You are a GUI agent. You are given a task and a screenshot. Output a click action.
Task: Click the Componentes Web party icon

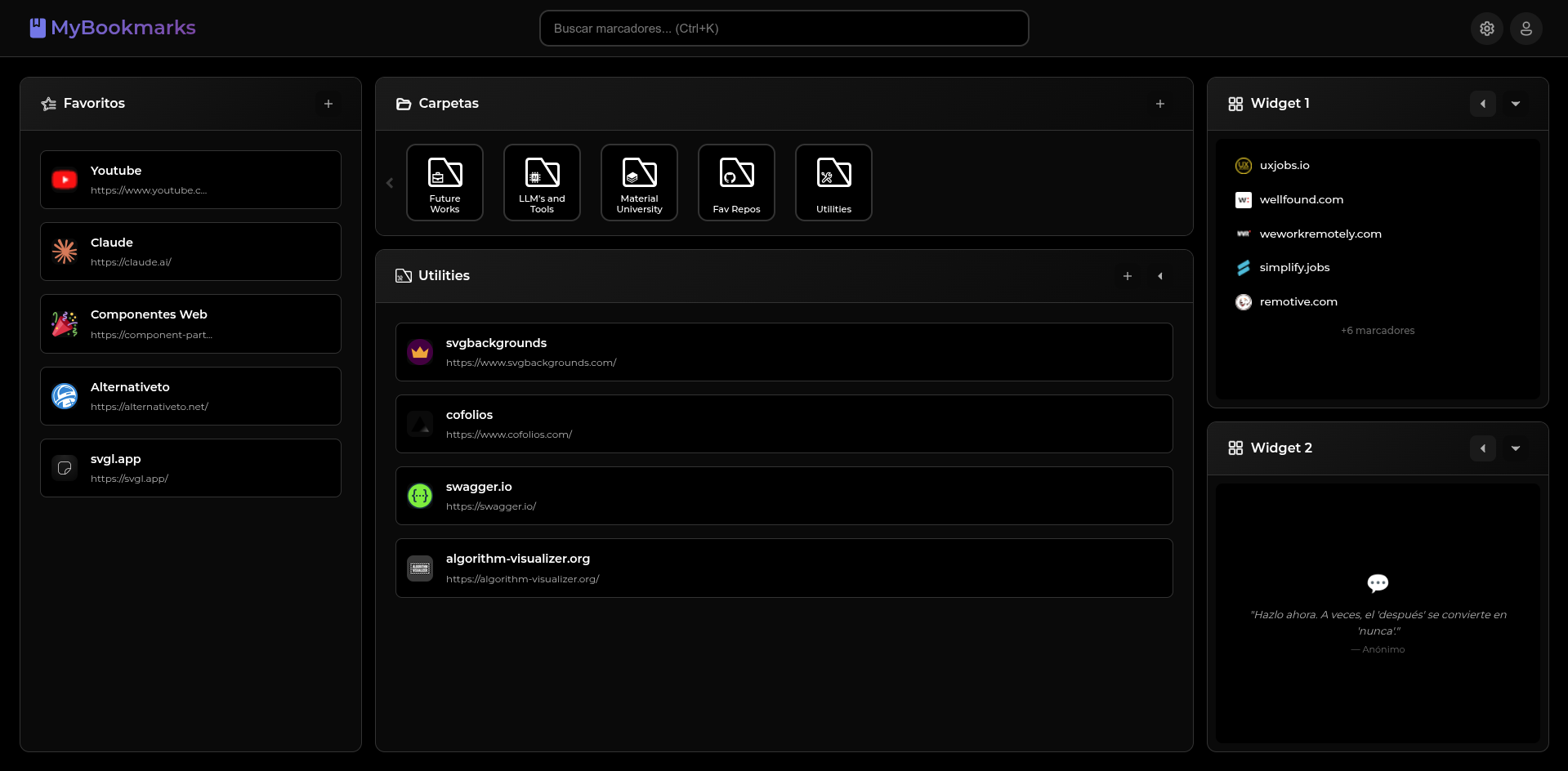click(65, 324)
